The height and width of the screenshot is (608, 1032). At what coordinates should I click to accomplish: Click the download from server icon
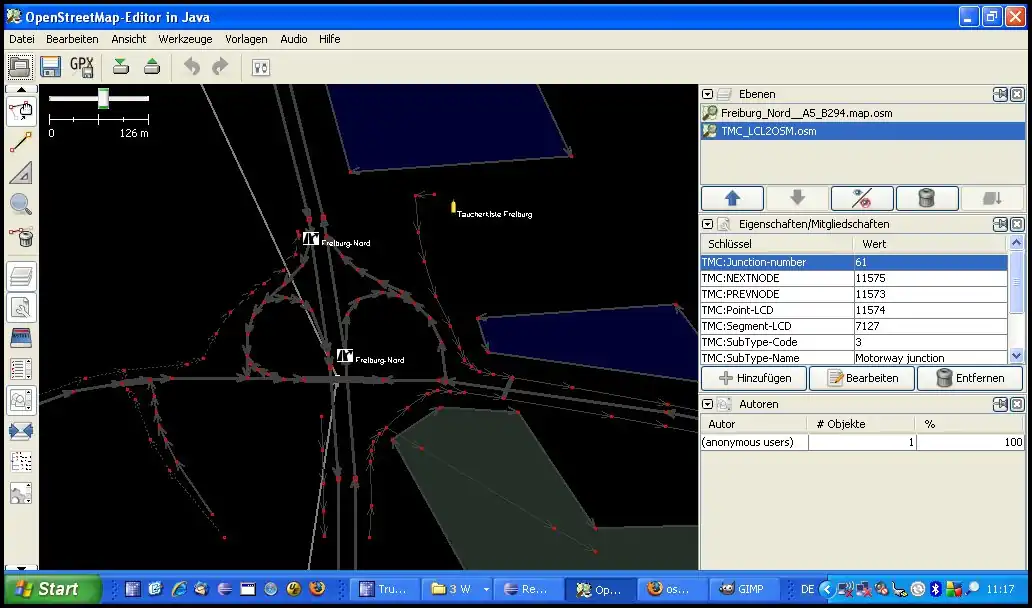[x=121, y=67]
